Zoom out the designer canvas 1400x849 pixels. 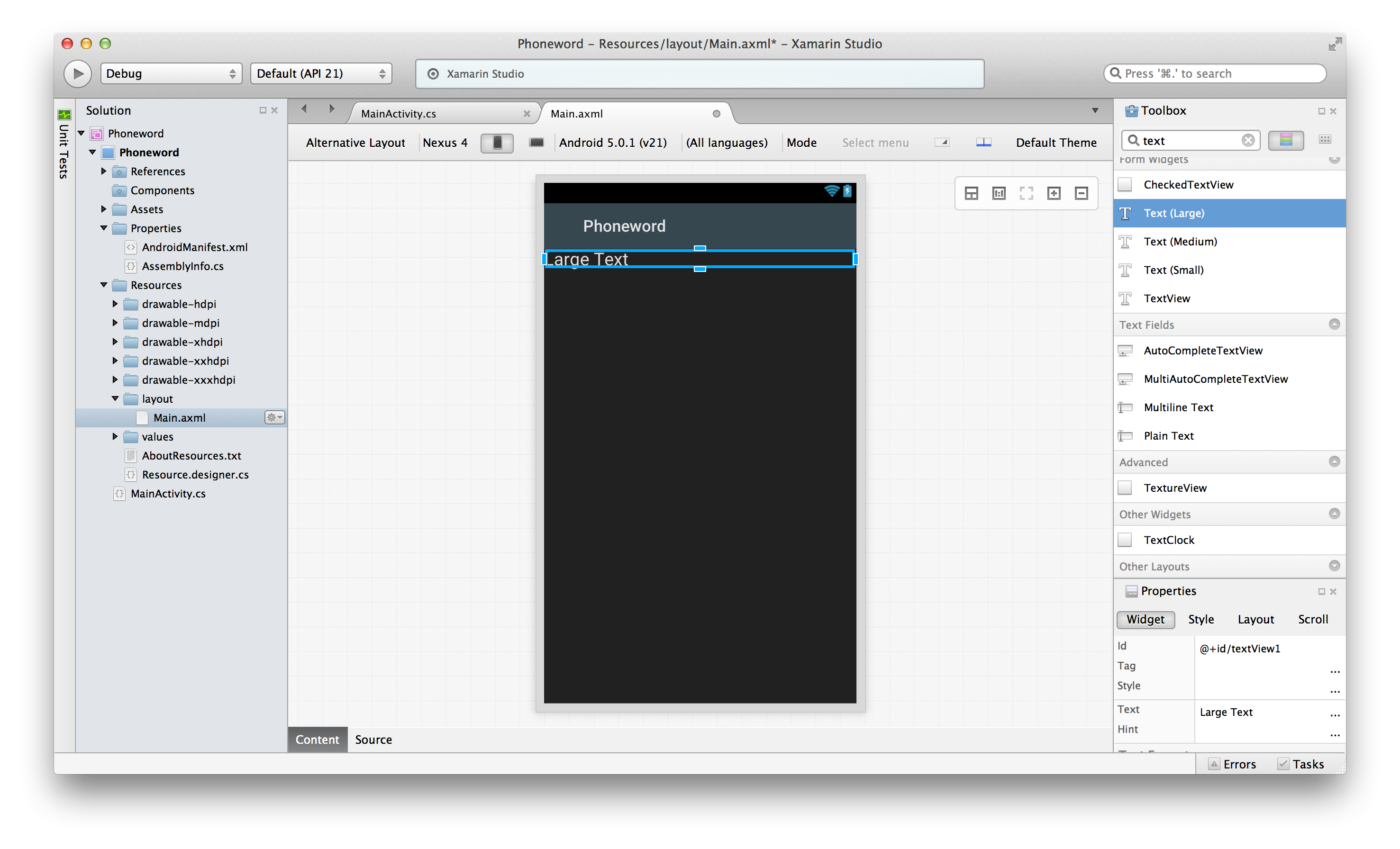click(x=1081, y=194)
